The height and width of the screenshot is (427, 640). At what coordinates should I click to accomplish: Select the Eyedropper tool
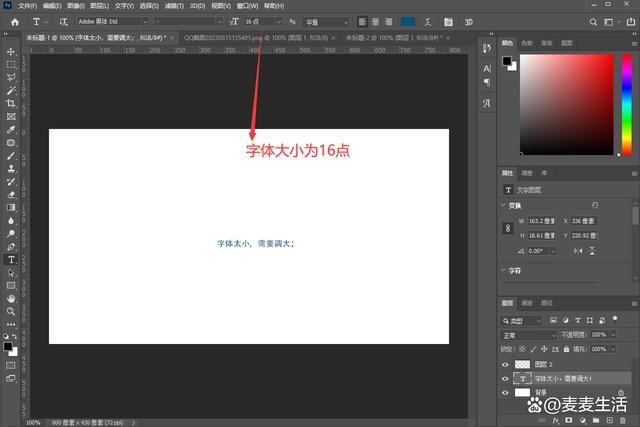[x=11, y=130]
